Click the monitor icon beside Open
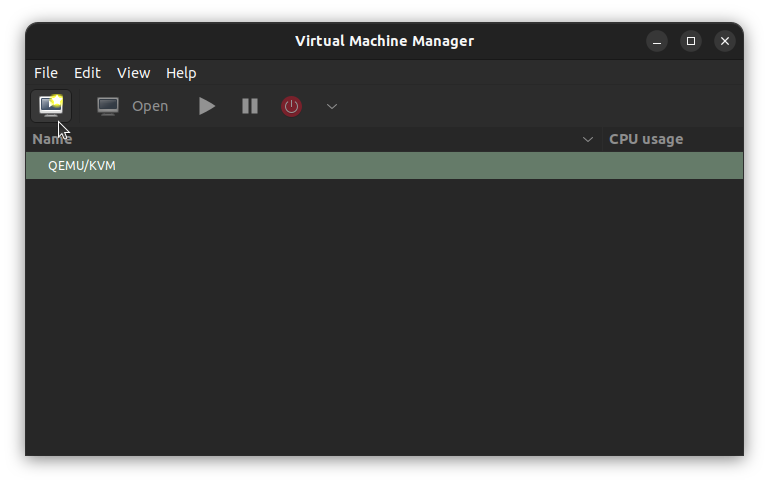 point(108,106)
